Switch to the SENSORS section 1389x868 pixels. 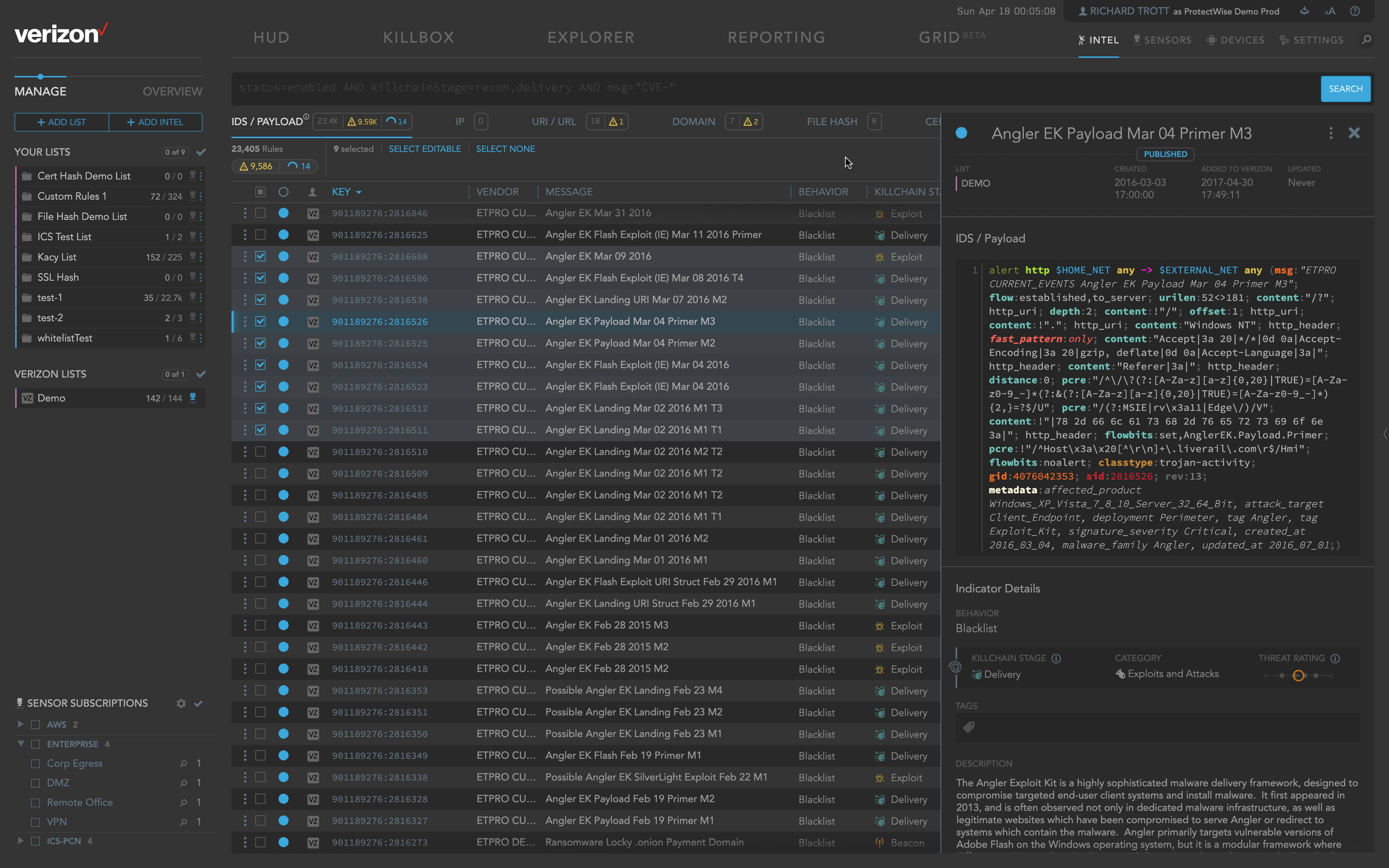click(1162, 40)
